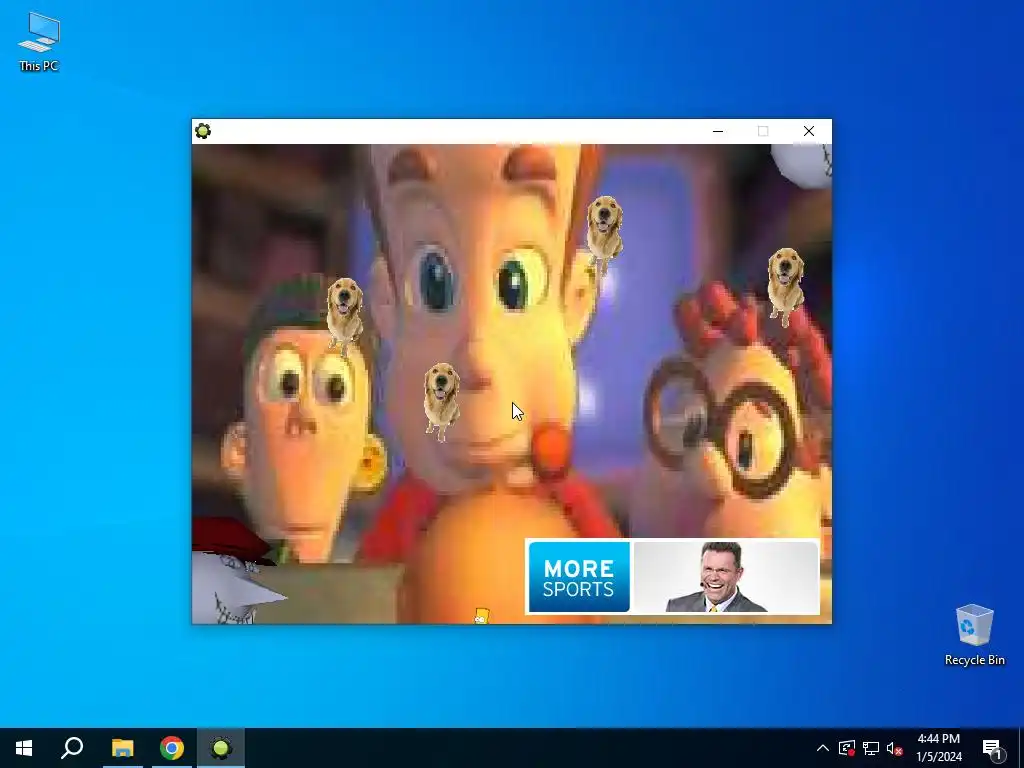
Task: Select the green gear app in taskbar
Action: (221, 748)
